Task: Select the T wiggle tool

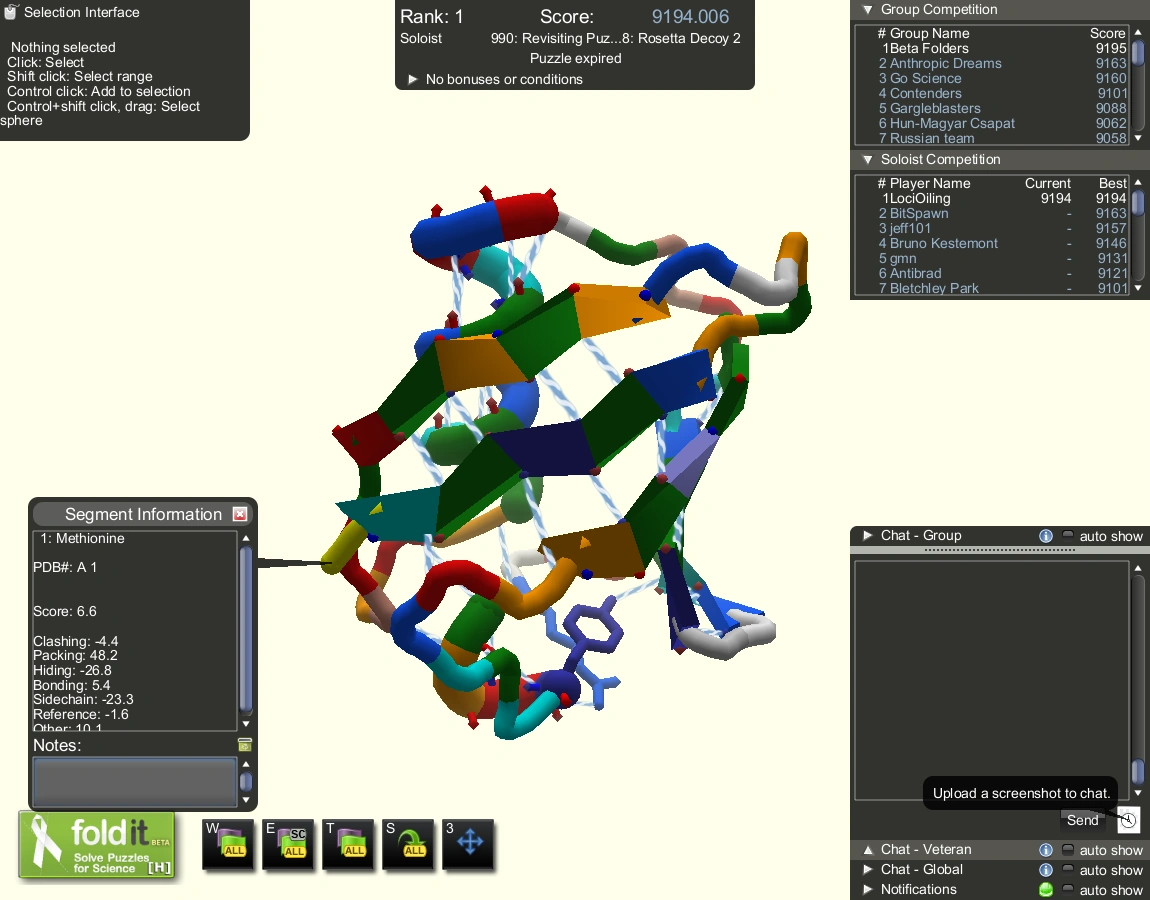Action: [348, 843]
